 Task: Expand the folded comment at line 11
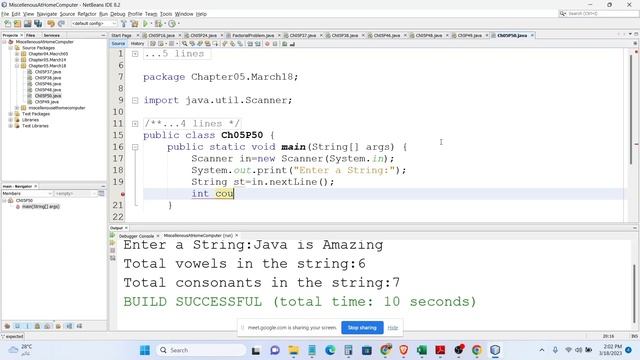[x=135, y=124]
